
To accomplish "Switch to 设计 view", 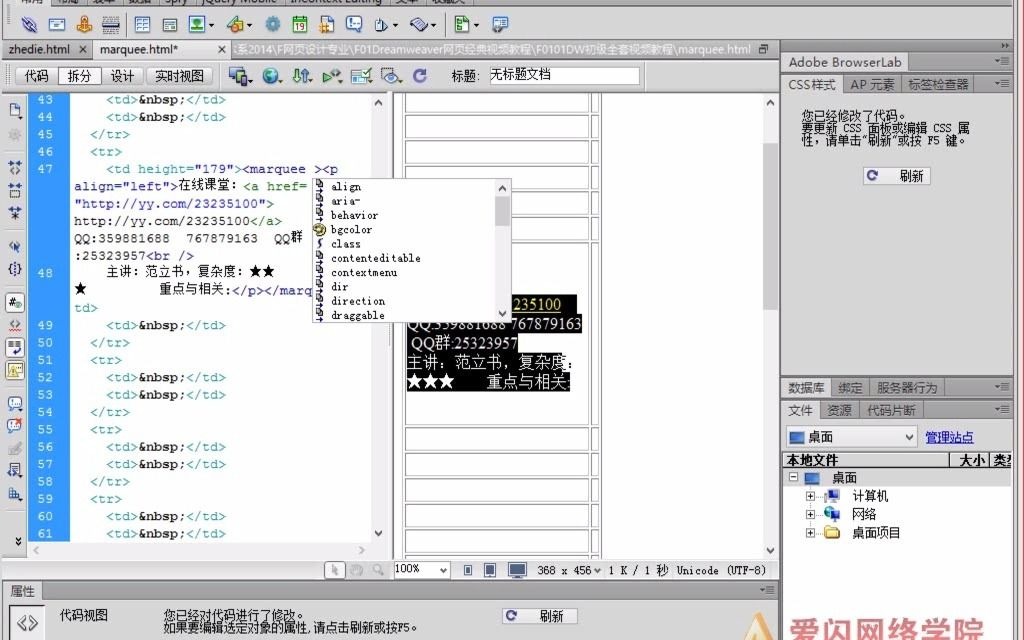I will pyautogui.click(x=122, y=76).
